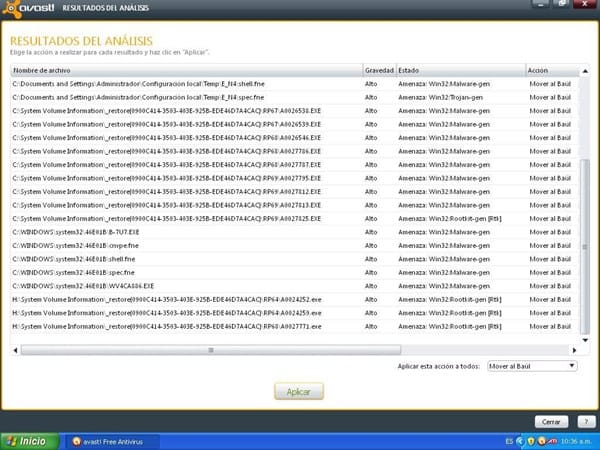Click the vertical scrollbar thumb
The height and width of the screenshot is (450, 600).
point(585,247)
